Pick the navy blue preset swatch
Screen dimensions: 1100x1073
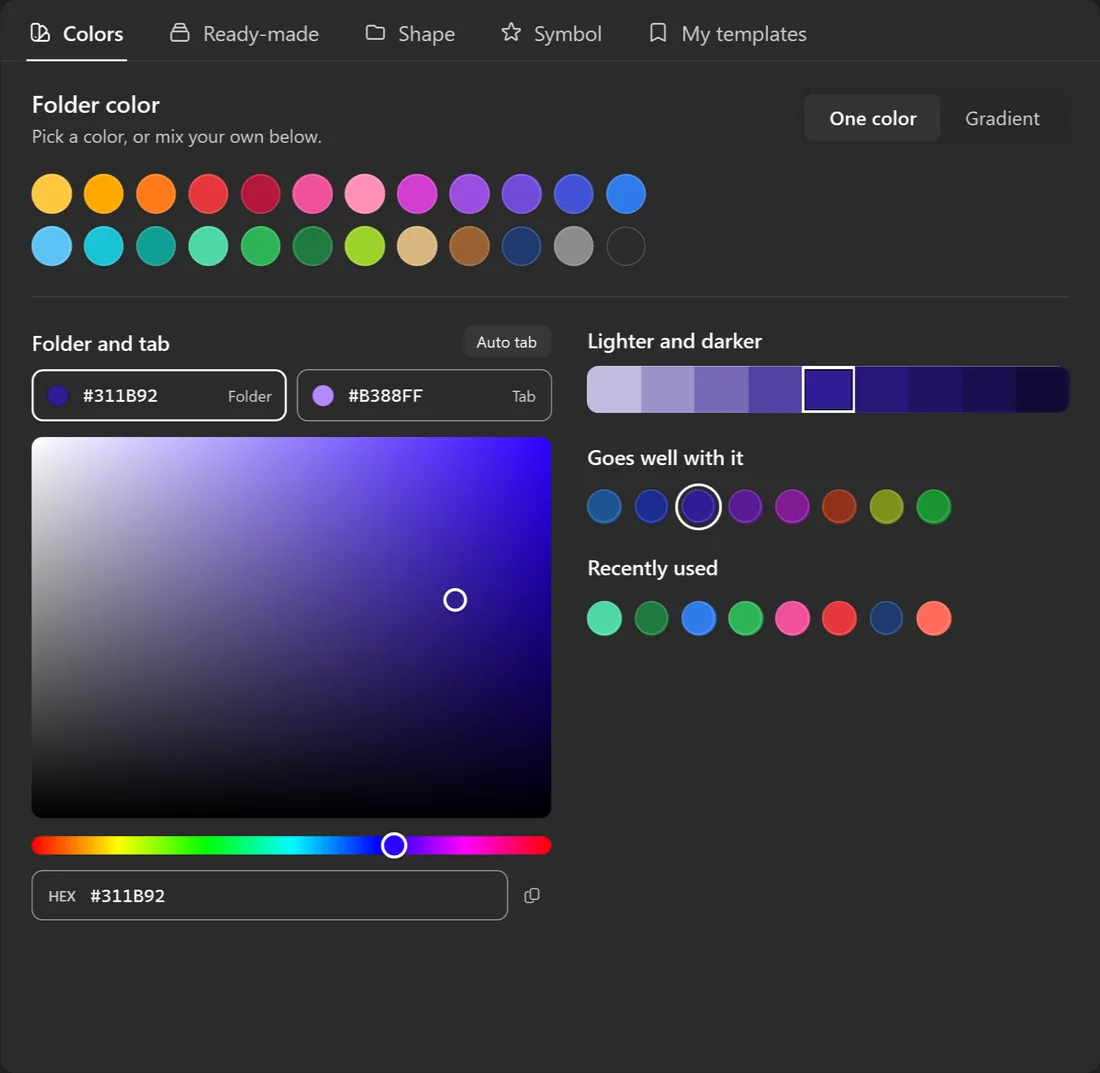(x=521, y=246)
